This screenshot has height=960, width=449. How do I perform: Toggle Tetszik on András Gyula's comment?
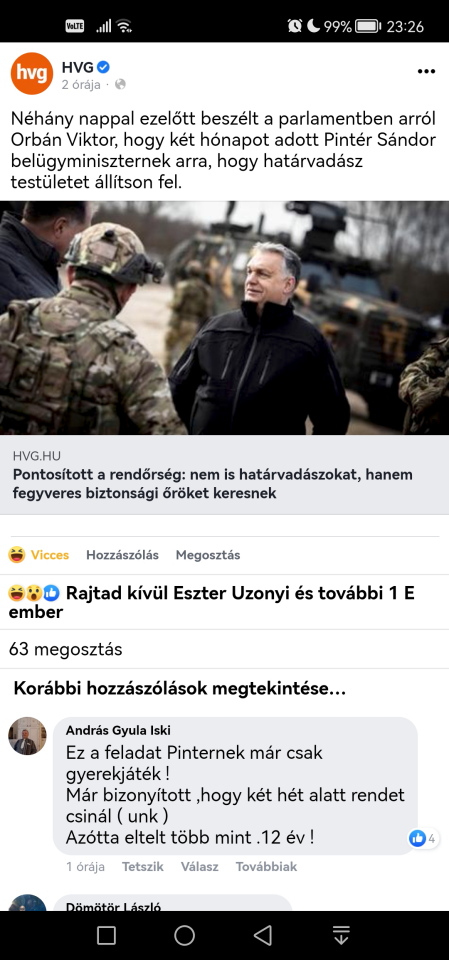(x=143, y=866)
